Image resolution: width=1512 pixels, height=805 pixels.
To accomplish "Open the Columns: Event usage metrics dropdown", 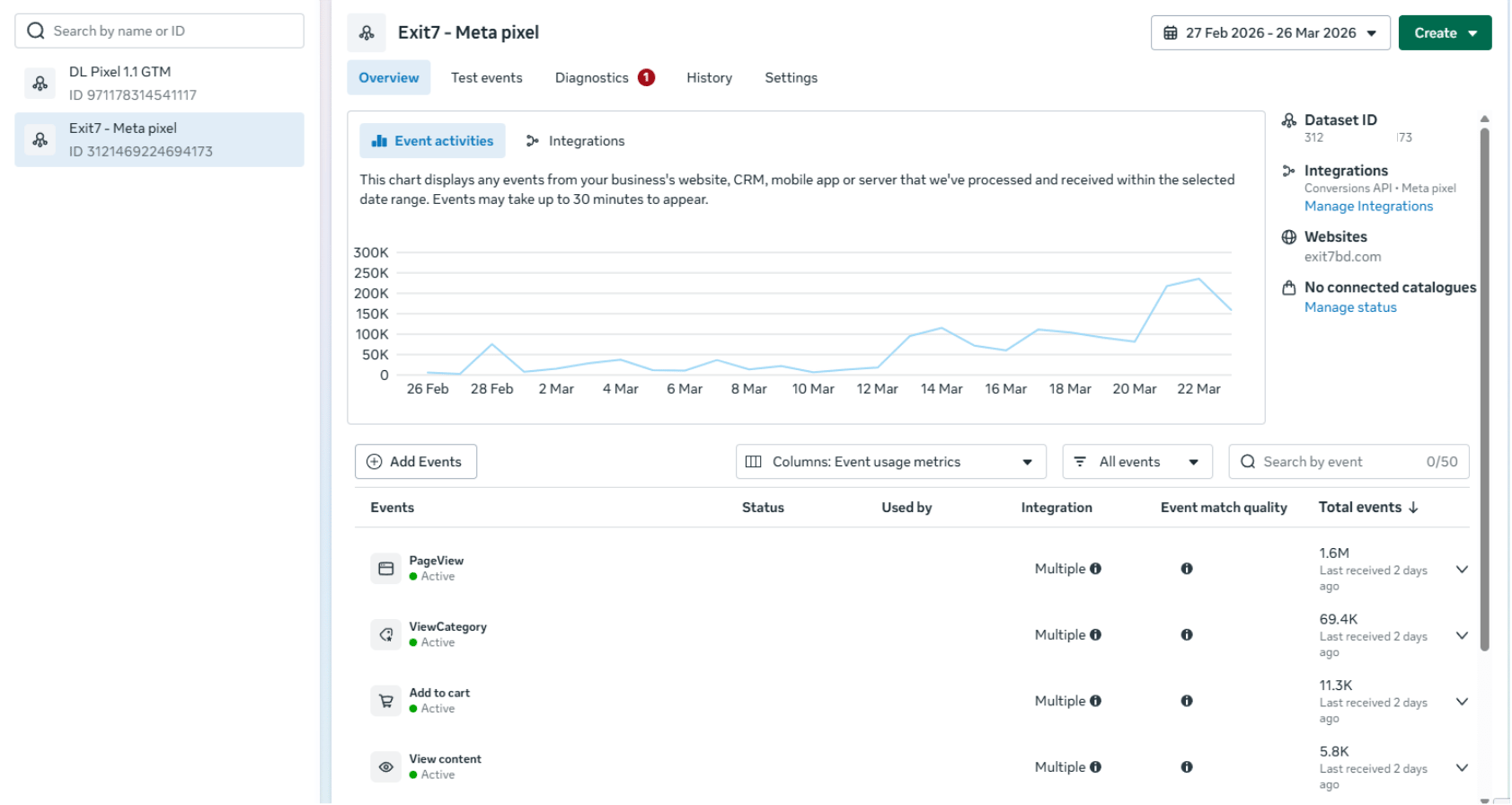I will pyautogui.click(x=891, y=462).
